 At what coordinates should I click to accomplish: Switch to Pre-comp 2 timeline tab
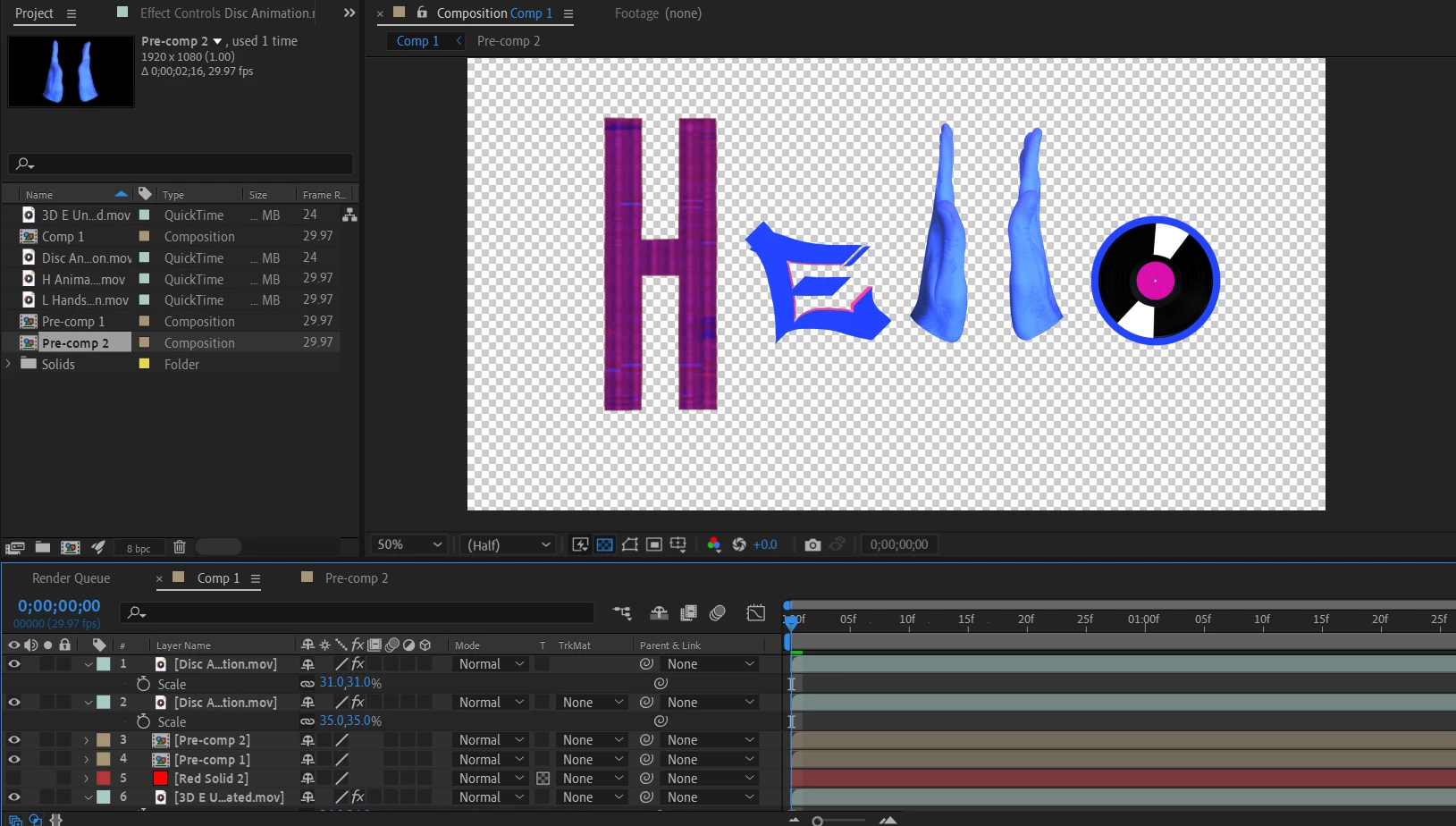[356, 578]
